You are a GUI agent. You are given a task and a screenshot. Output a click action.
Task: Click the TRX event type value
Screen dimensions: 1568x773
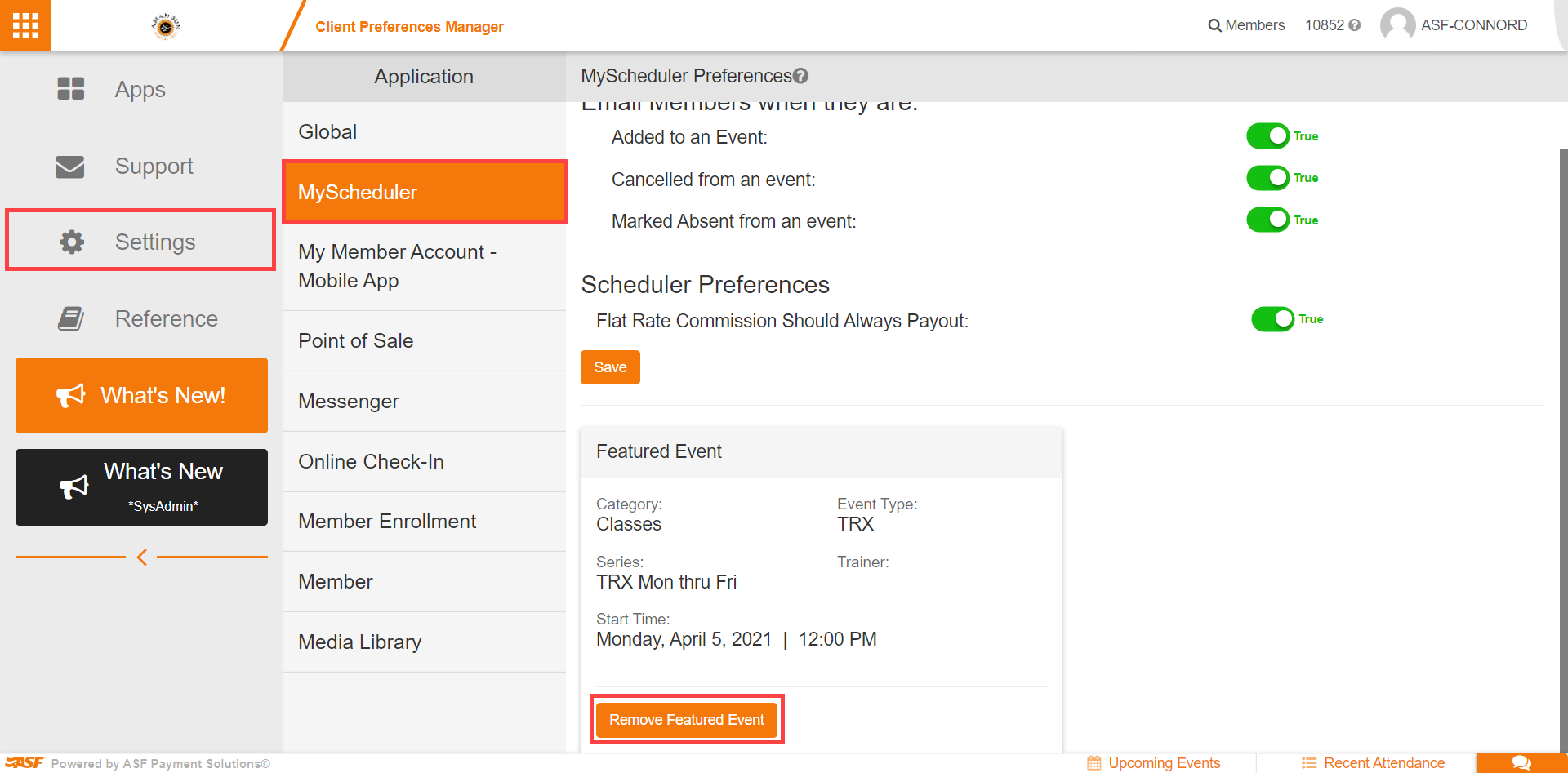tap(855, 524)
